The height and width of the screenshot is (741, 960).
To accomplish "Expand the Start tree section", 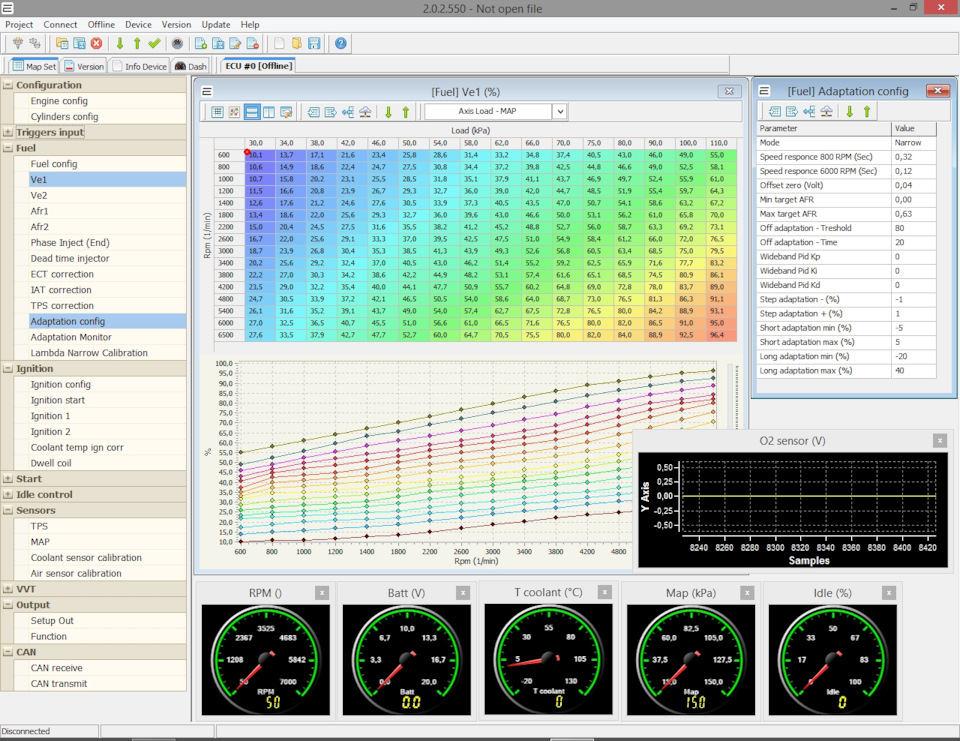I will [x=7, y=479].
